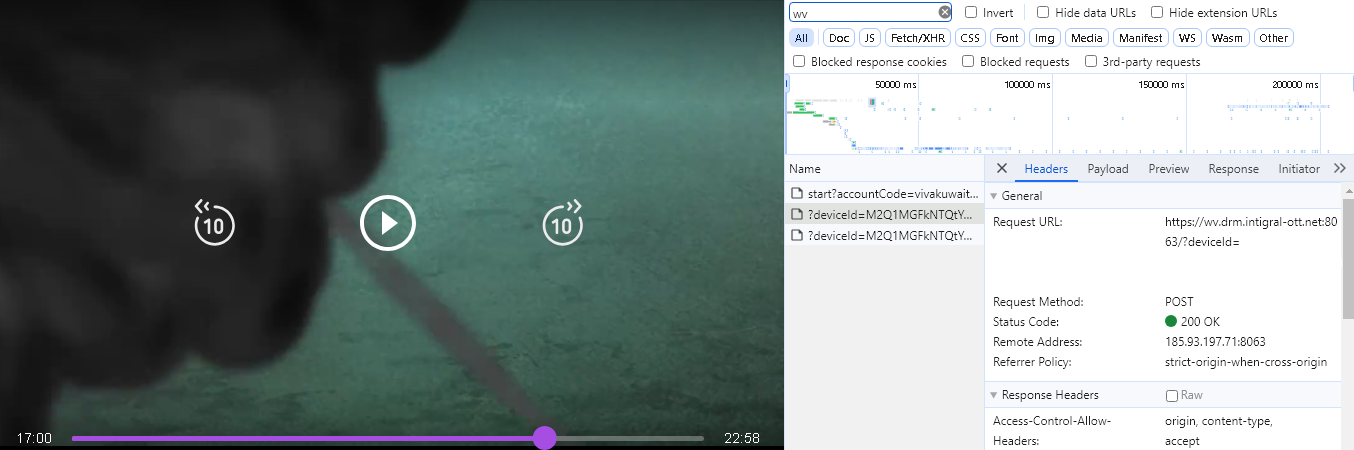This screenshot has height=450, width=1354.
Task: Clear the 'wv' filter text
Action: [945, 13]
